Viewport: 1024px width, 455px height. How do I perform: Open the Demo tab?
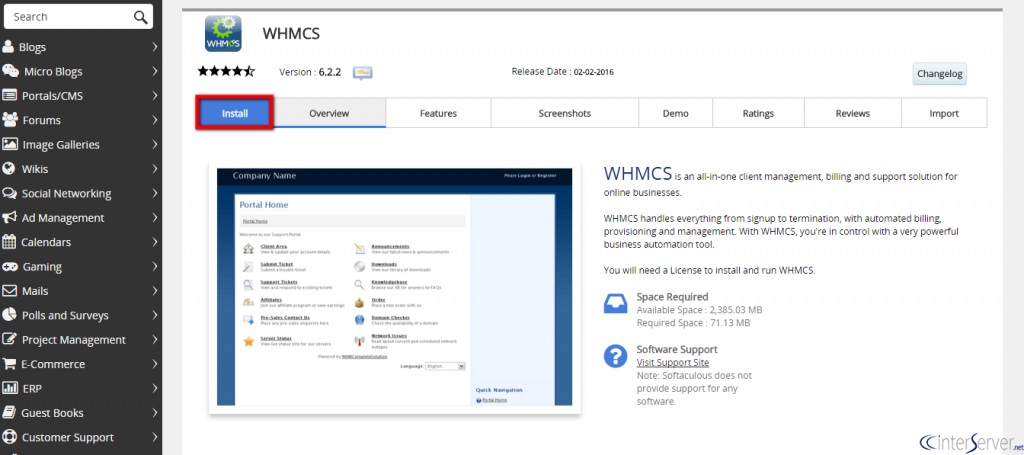point(675,113)
